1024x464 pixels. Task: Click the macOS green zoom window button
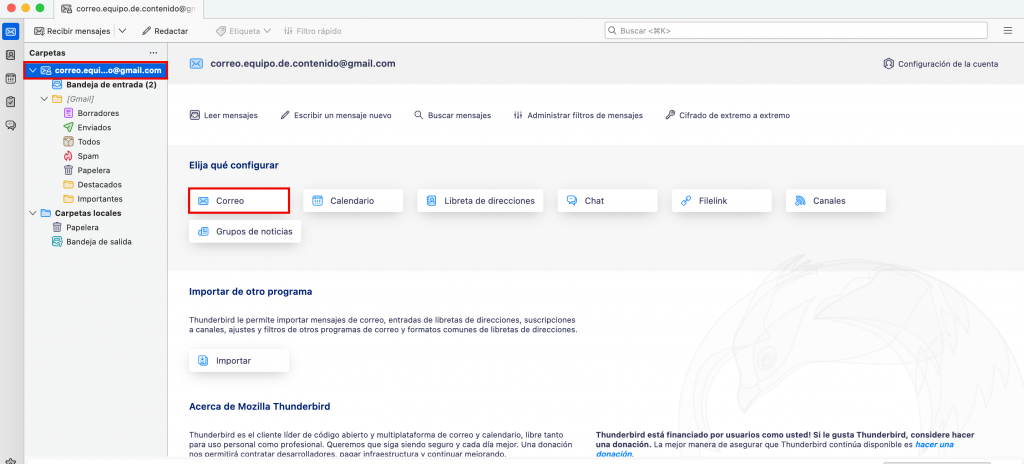tap(40, 8)
